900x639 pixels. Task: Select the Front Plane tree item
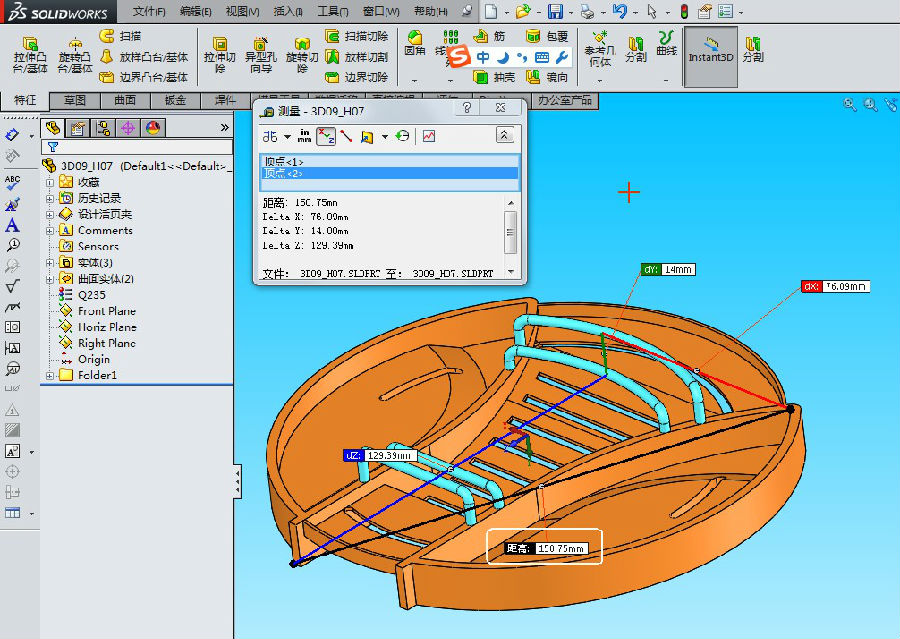(107, 311)
